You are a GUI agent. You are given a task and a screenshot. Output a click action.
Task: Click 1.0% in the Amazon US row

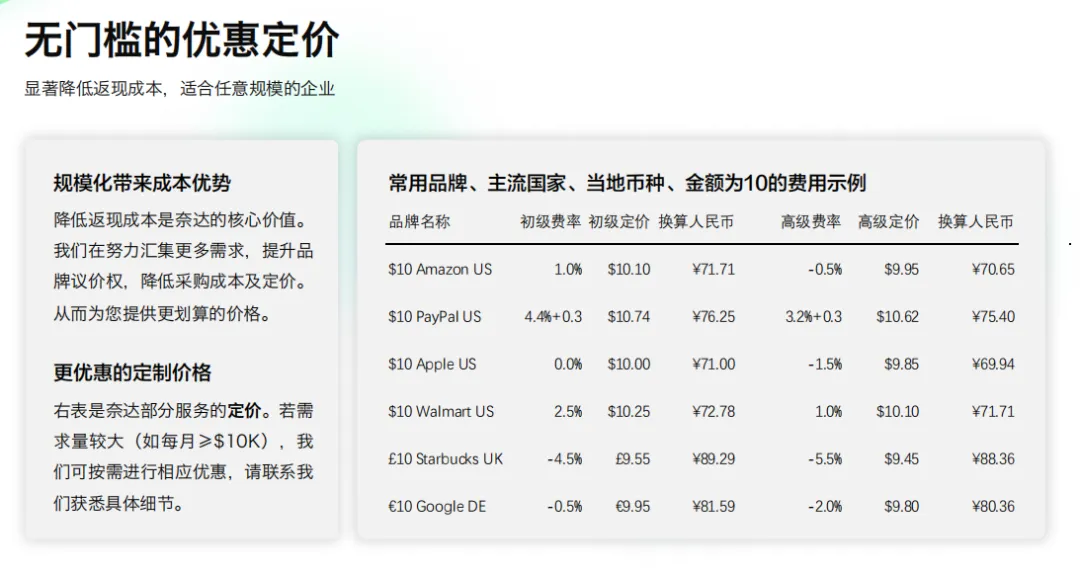[x=568, y=269]
